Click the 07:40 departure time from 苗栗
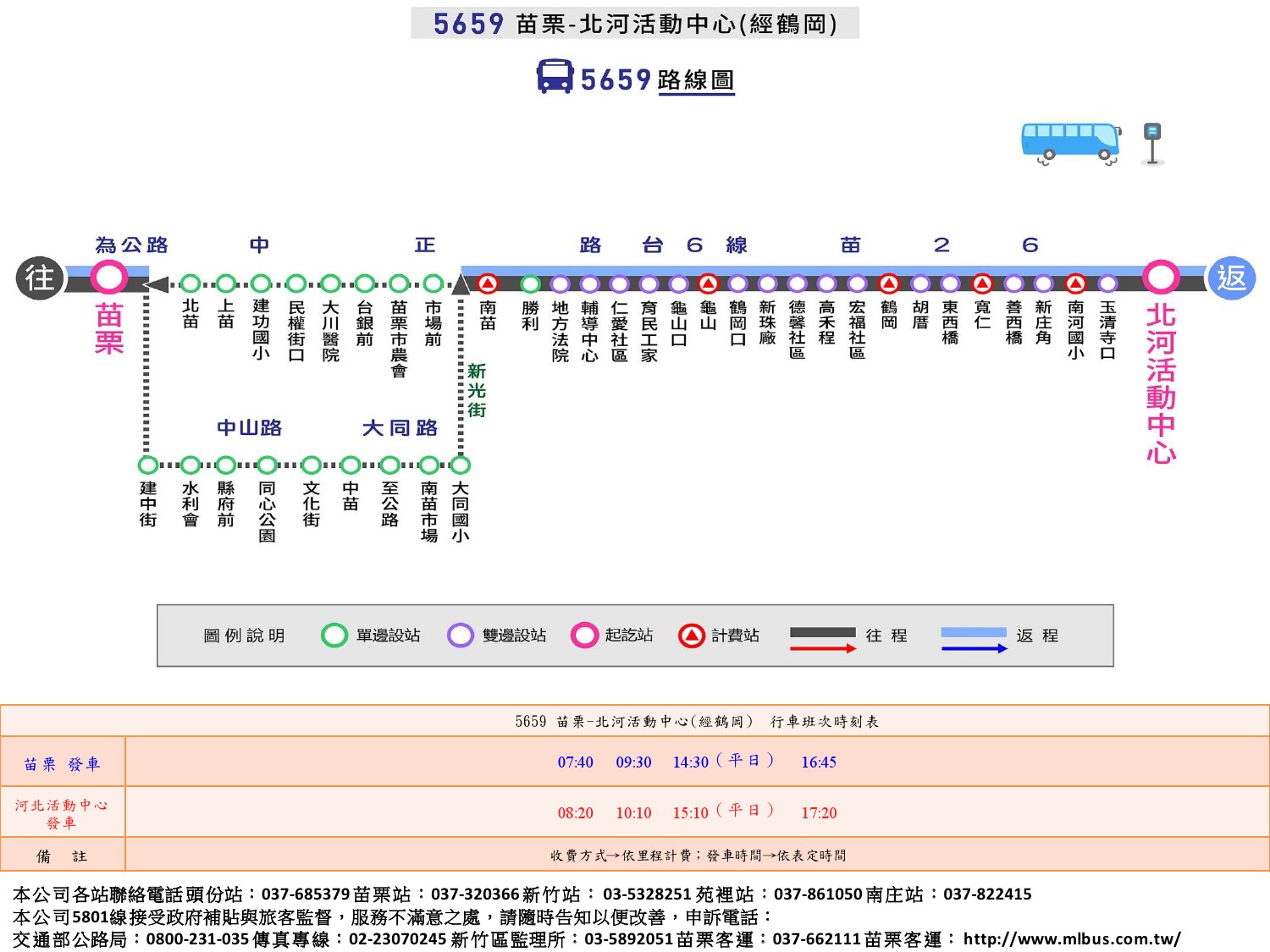The height and width of the screenshot is (952, 1270). click(575, 762)
